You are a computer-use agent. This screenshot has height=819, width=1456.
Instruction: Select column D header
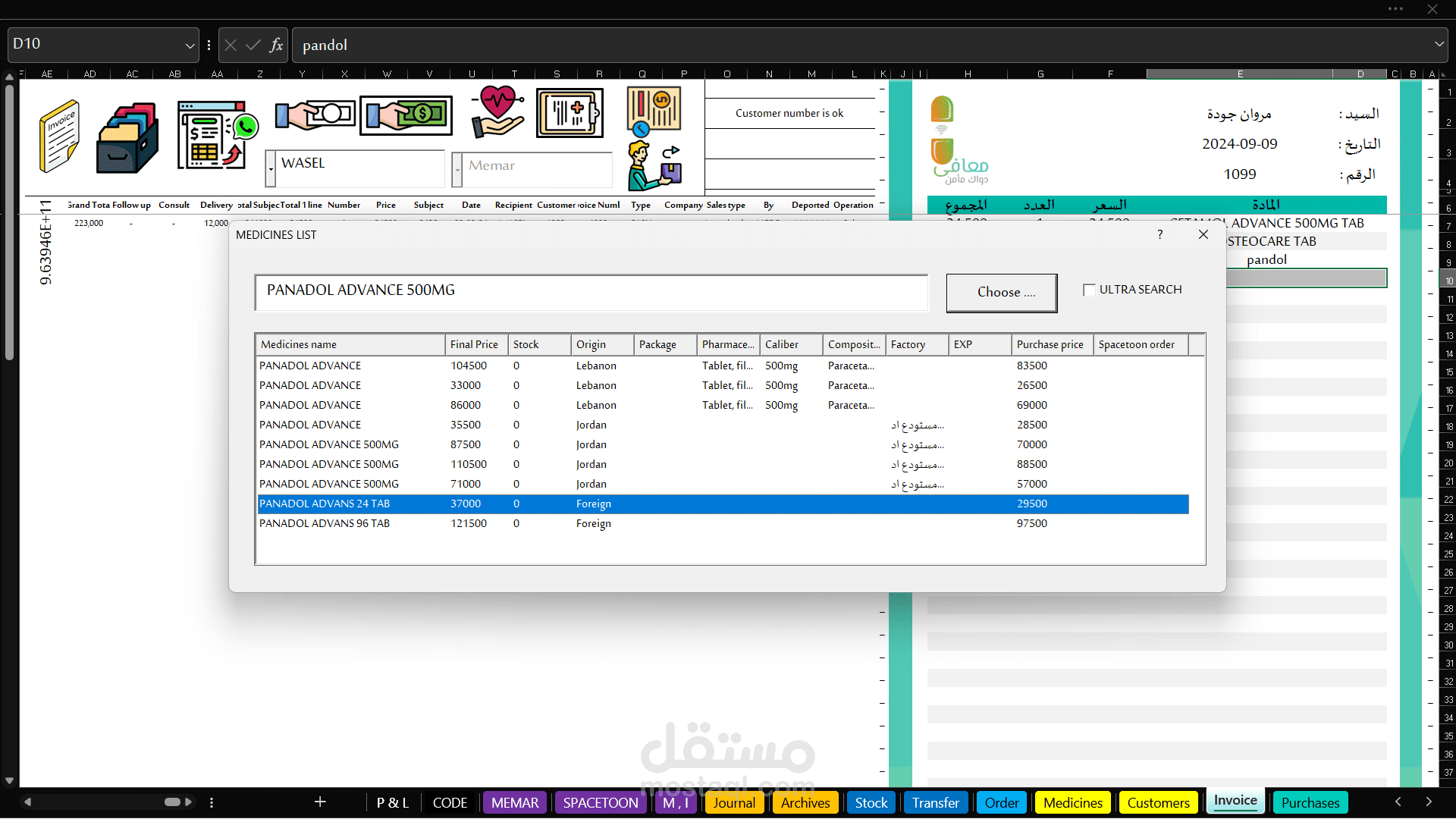1360,74
